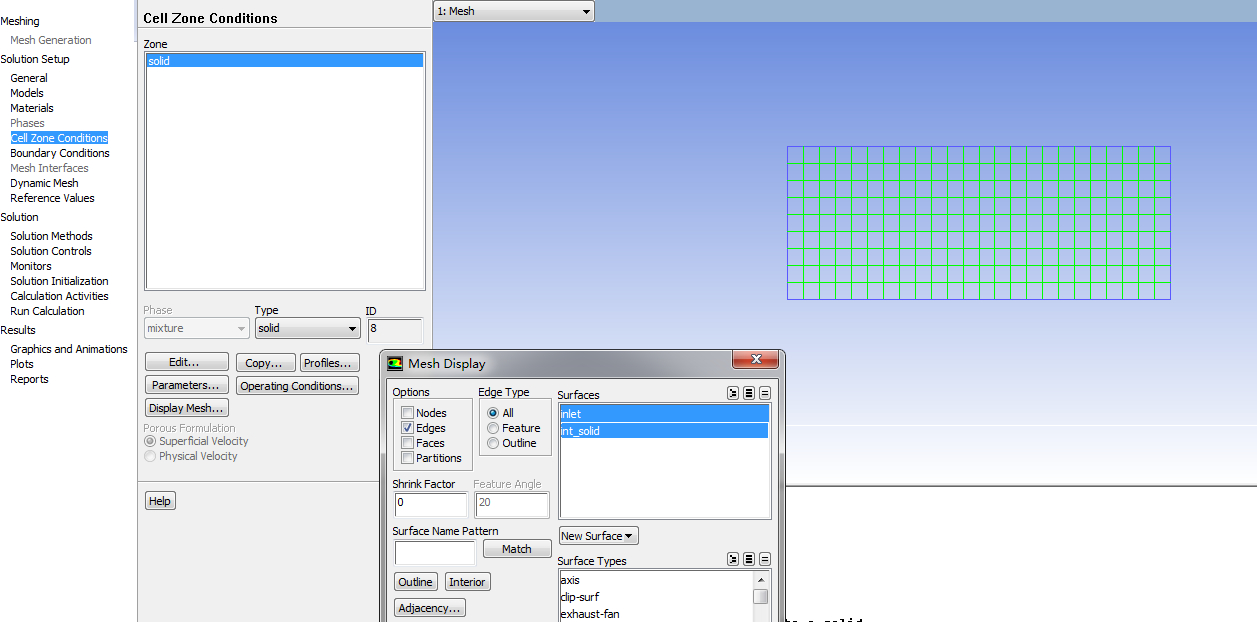Screen dimensions: 1257x622
Task: Open the New Surface dropdown menu
Action: [598, 536]
